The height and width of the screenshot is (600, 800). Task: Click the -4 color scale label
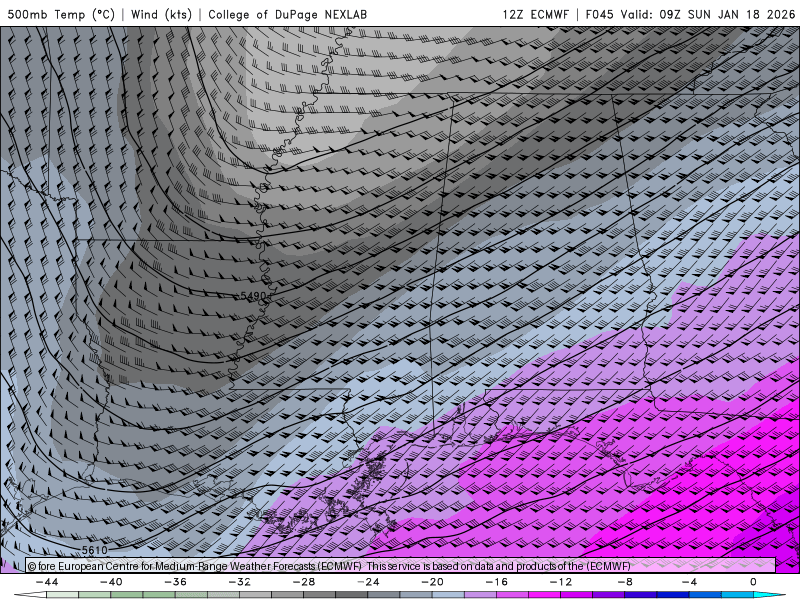point(689,582)
